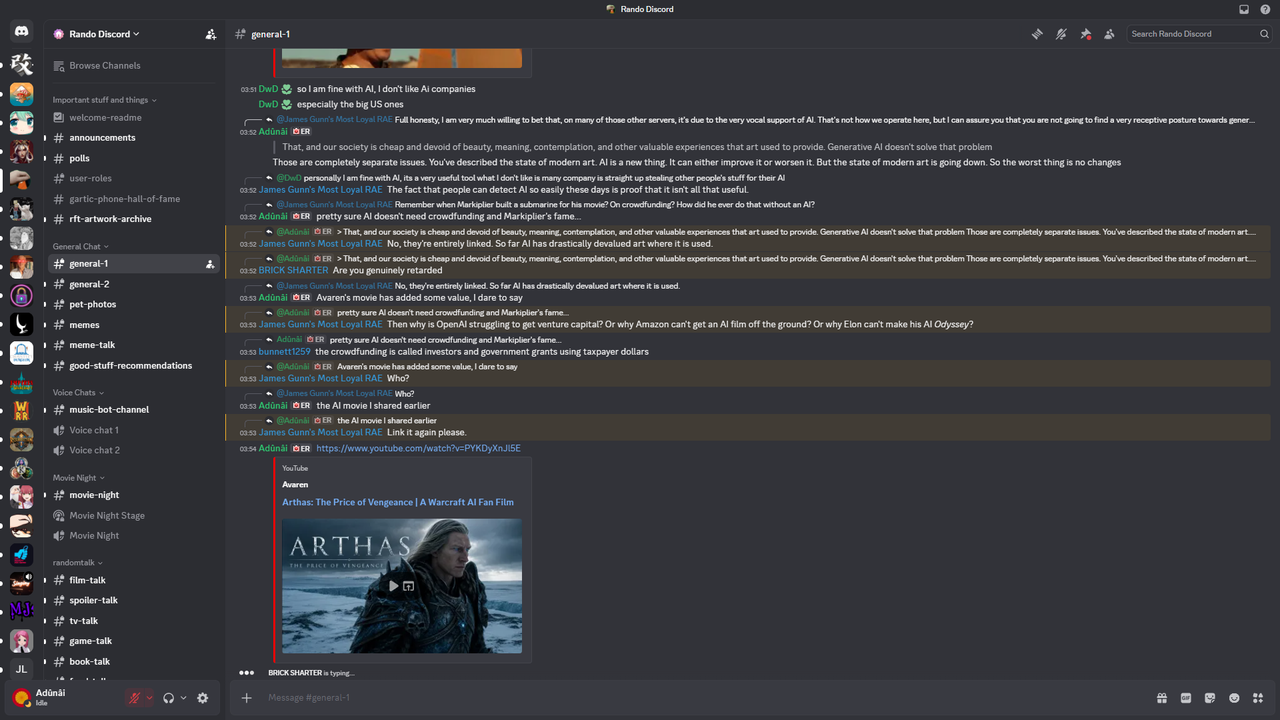This screenshot has width=1280, height=720.
Task: Open music-bot-channel
Action: click(133, 409)
